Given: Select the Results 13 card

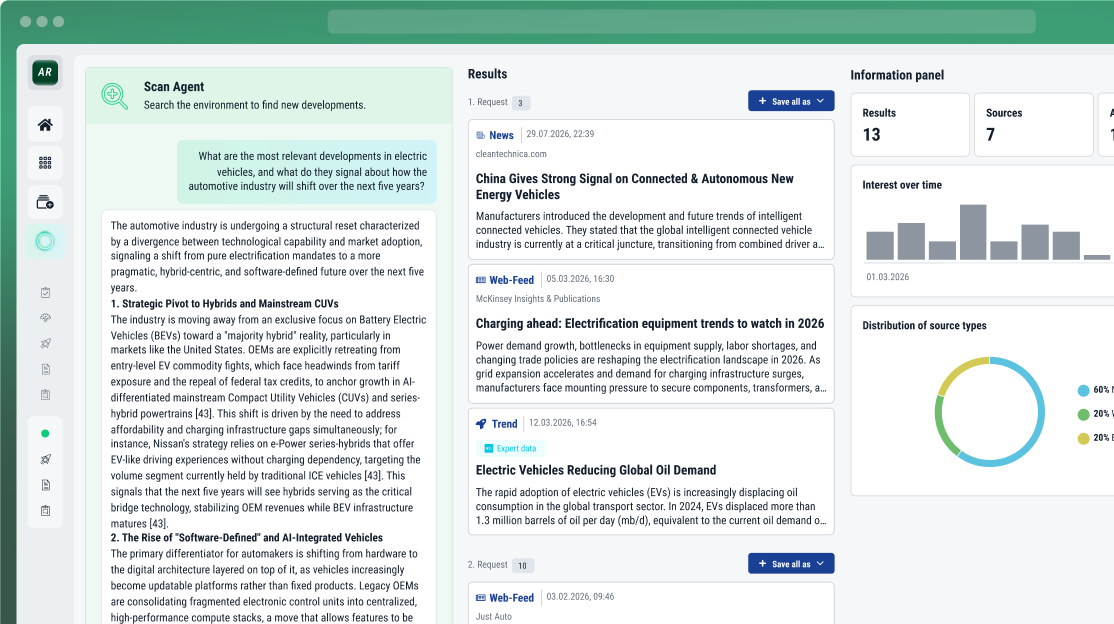Looking at the screenshot, I should [x=910, y=124].
